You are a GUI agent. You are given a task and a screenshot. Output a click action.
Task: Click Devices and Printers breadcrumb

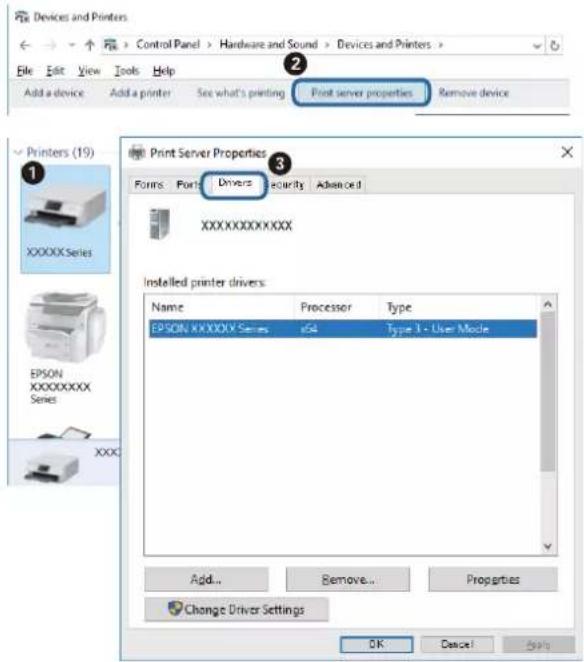tap(384, 44)
